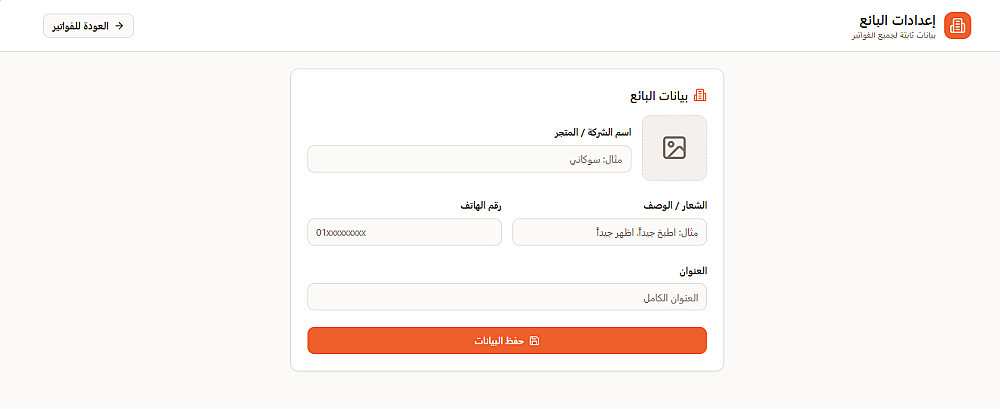Focus the company name field مثال: سوكاني
This screenshot has height=409, width=1000.
(469, 159)
